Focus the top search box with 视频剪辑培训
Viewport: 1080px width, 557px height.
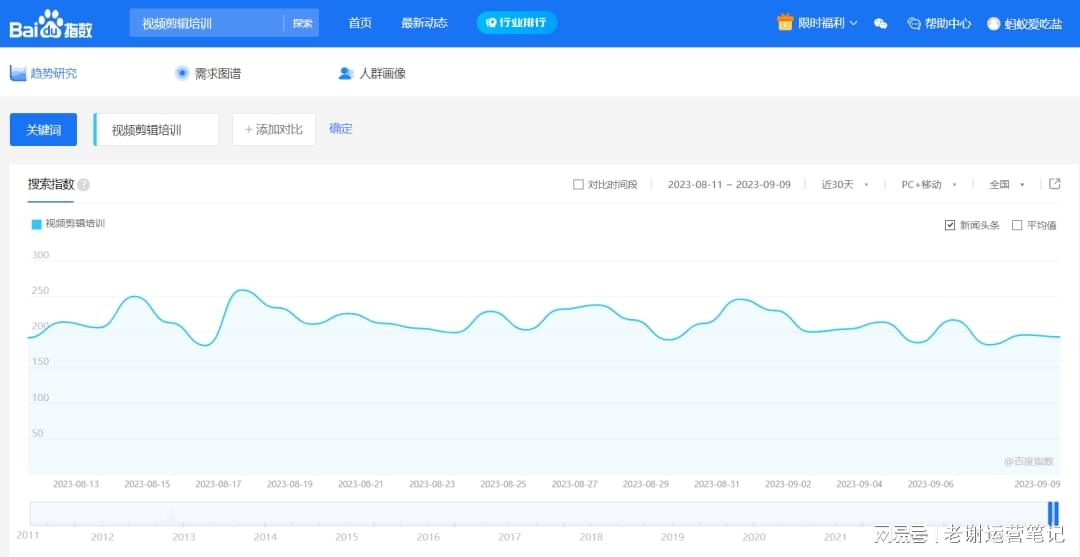(x=206, y=23)
